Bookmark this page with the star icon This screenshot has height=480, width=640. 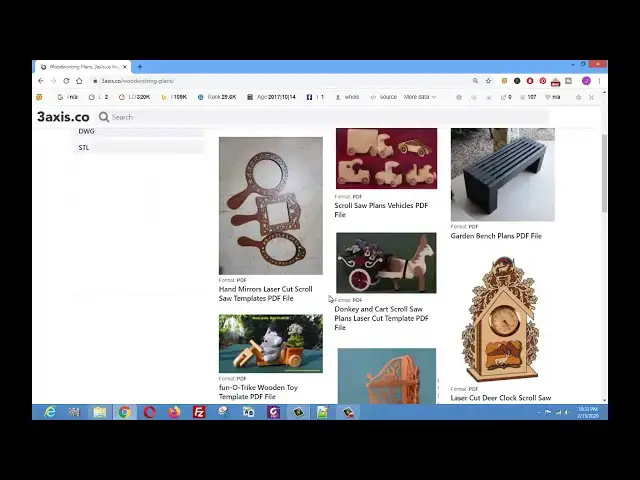pos(488,81)
